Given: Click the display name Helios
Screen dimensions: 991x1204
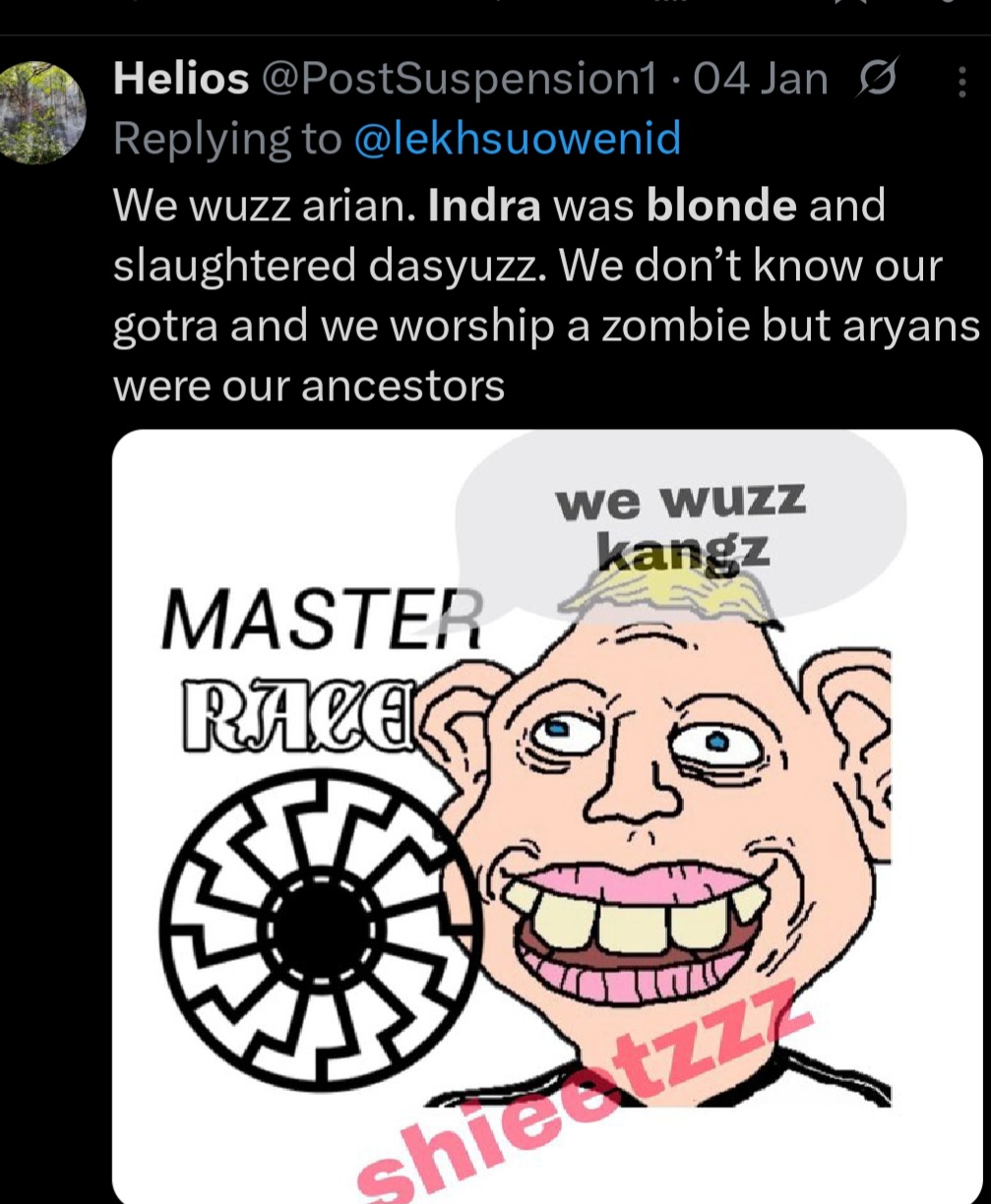Looking at the screenshot, I should coord(181,79).
